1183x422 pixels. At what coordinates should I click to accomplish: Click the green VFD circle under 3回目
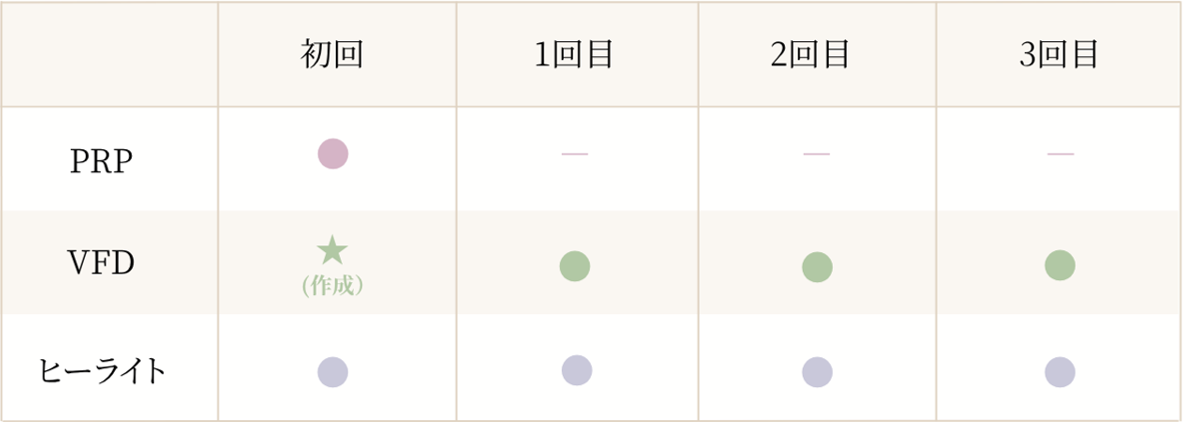1060,265
